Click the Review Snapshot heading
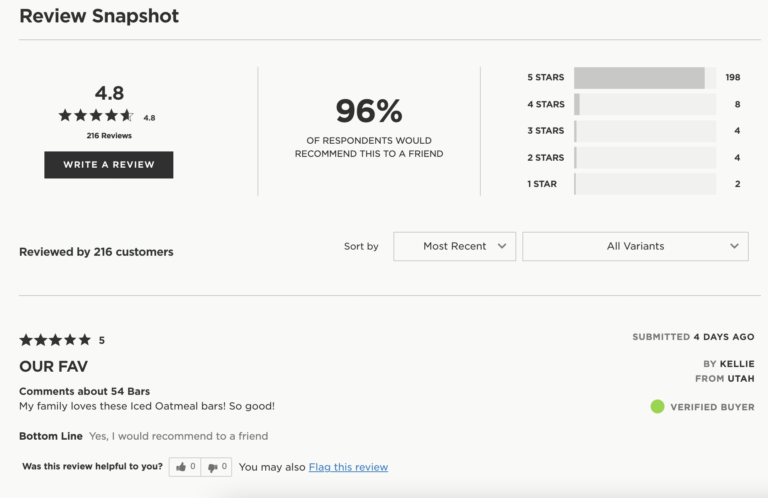 [x=99, y=16]
